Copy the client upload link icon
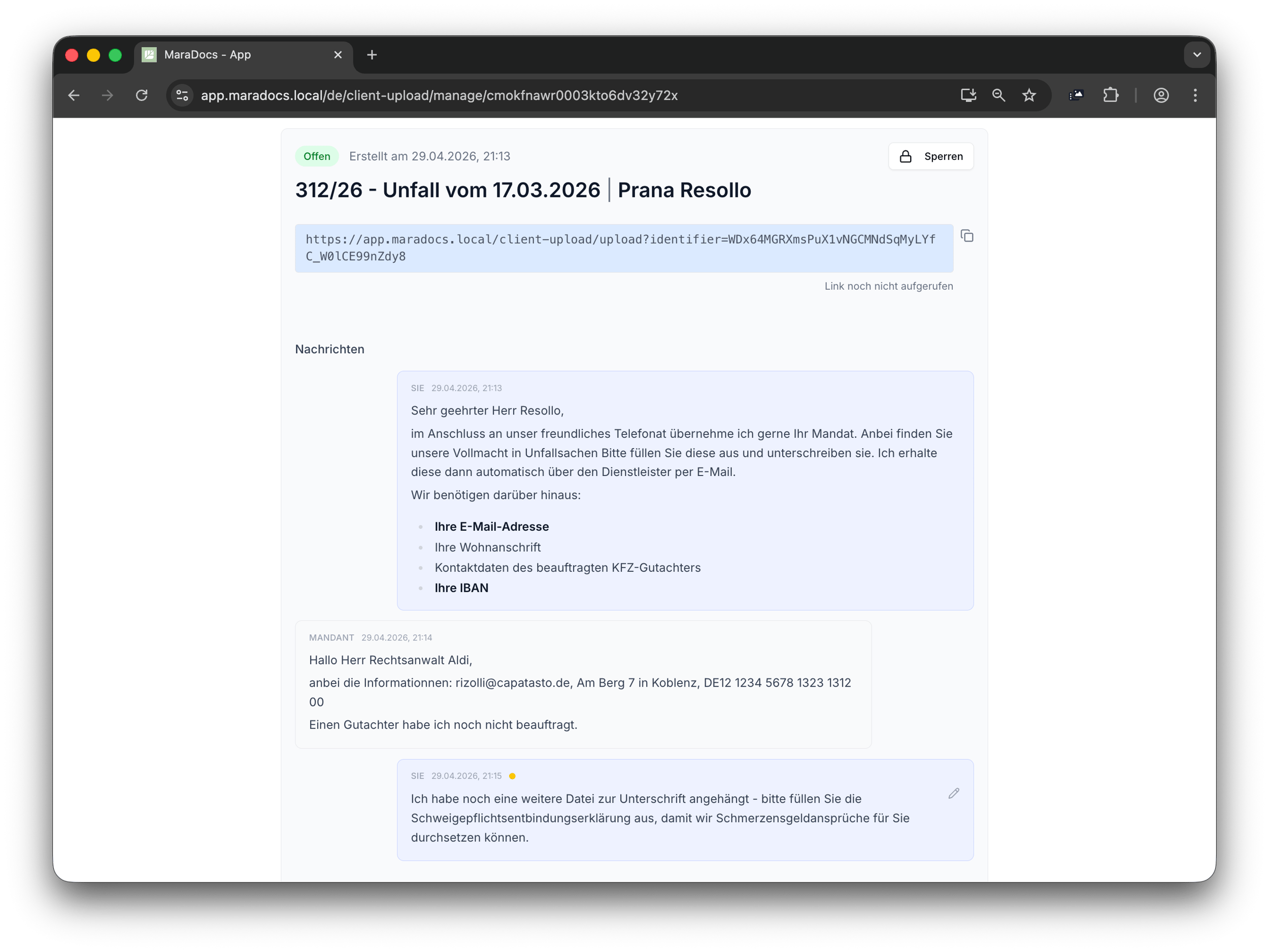This screenshot has width=1269, height=952. [x=966, y=236]
